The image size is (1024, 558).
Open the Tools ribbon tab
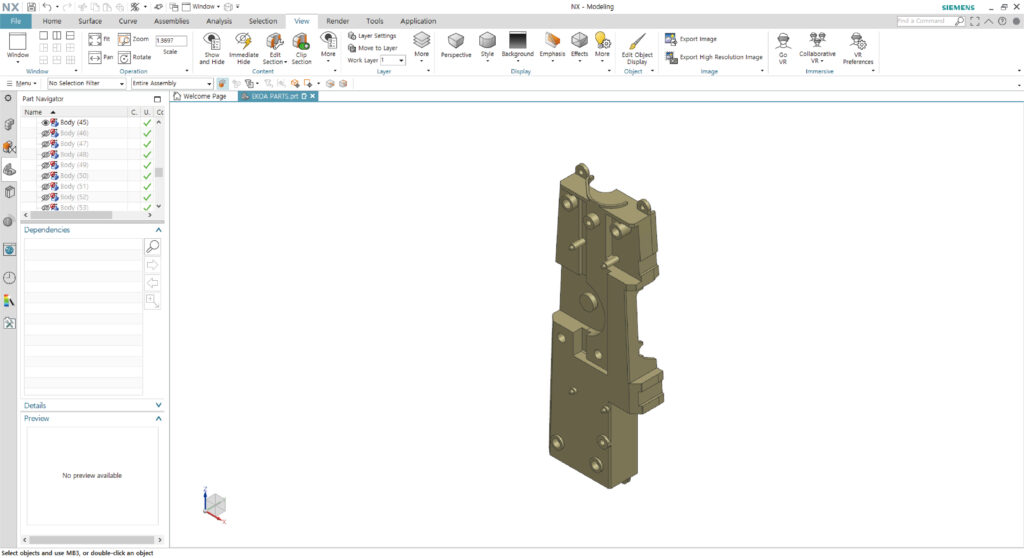(x=375, y=21)
